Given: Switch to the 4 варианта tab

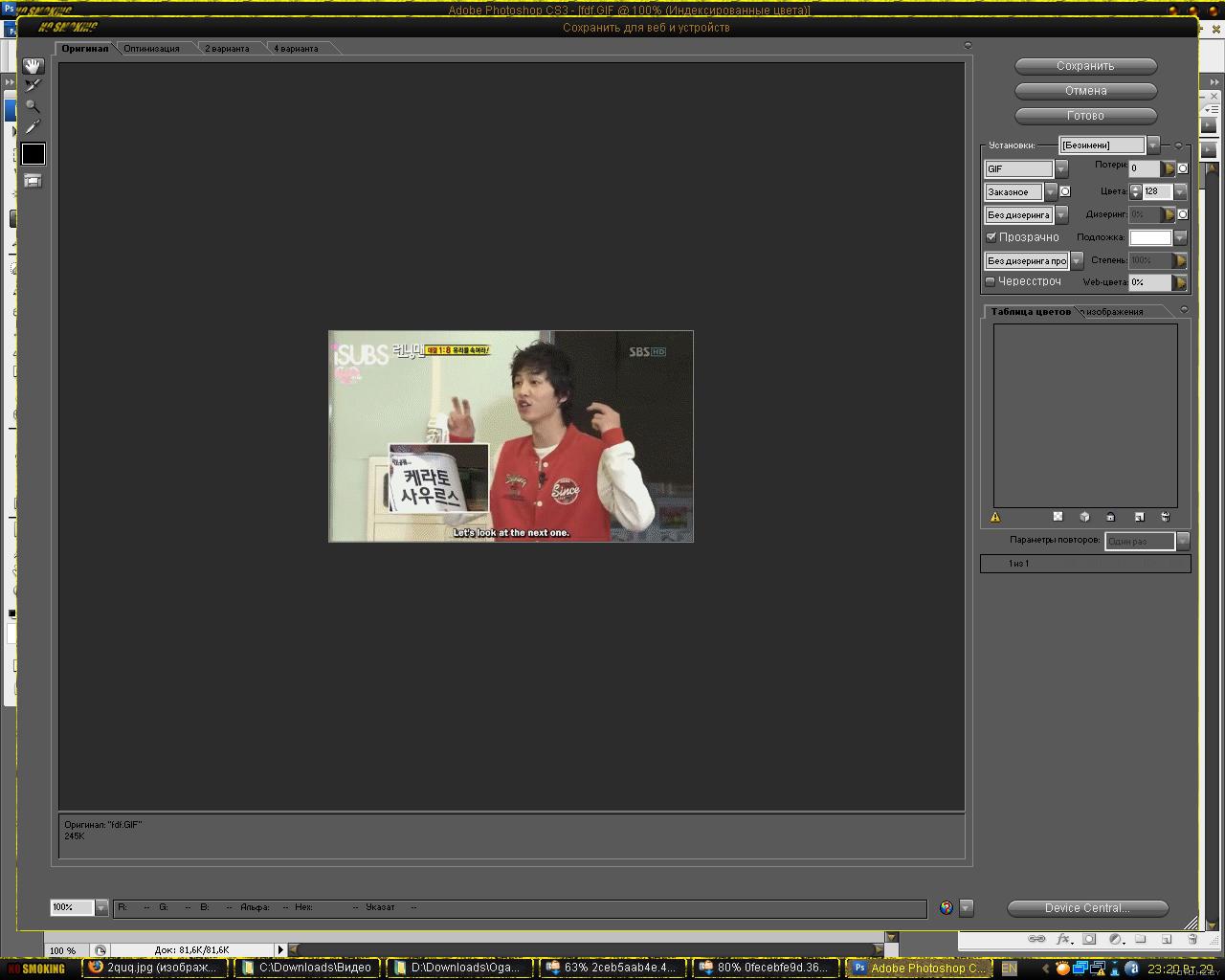Looking at the screenshot, I should click(296, 48).
